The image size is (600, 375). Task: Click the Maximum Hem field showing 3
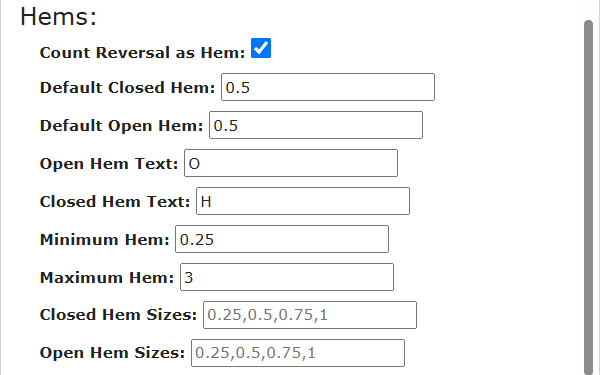tap(287, 277)
